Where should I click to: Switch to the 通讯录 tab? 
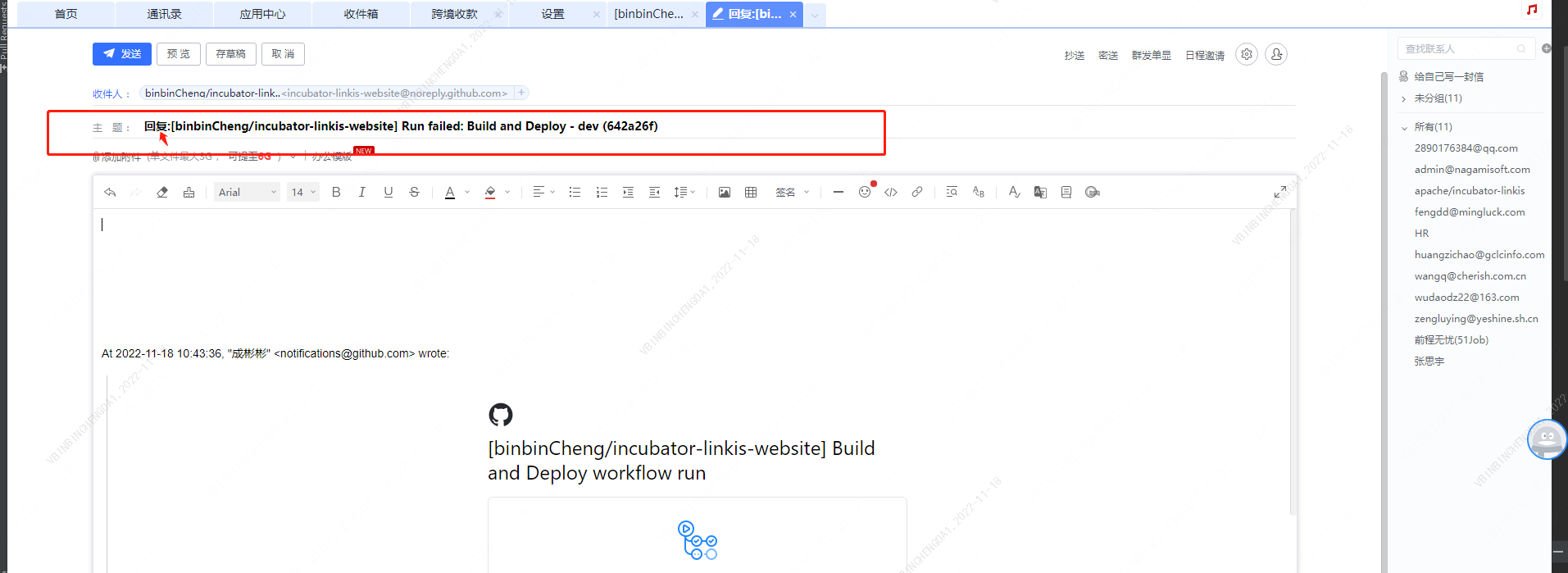[x=164, y=14]
